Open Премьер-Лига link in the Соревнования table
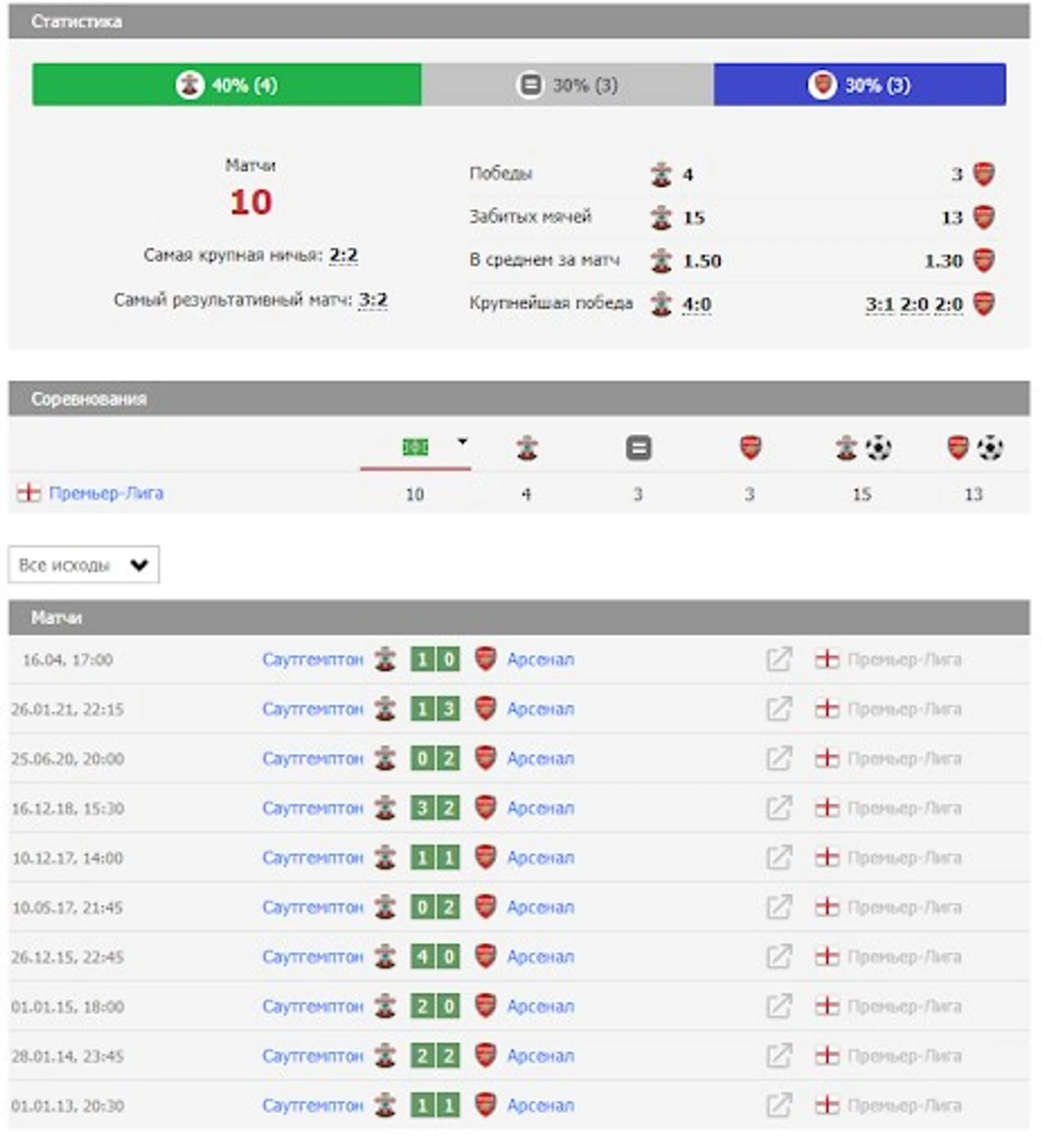 click(106, 493)
